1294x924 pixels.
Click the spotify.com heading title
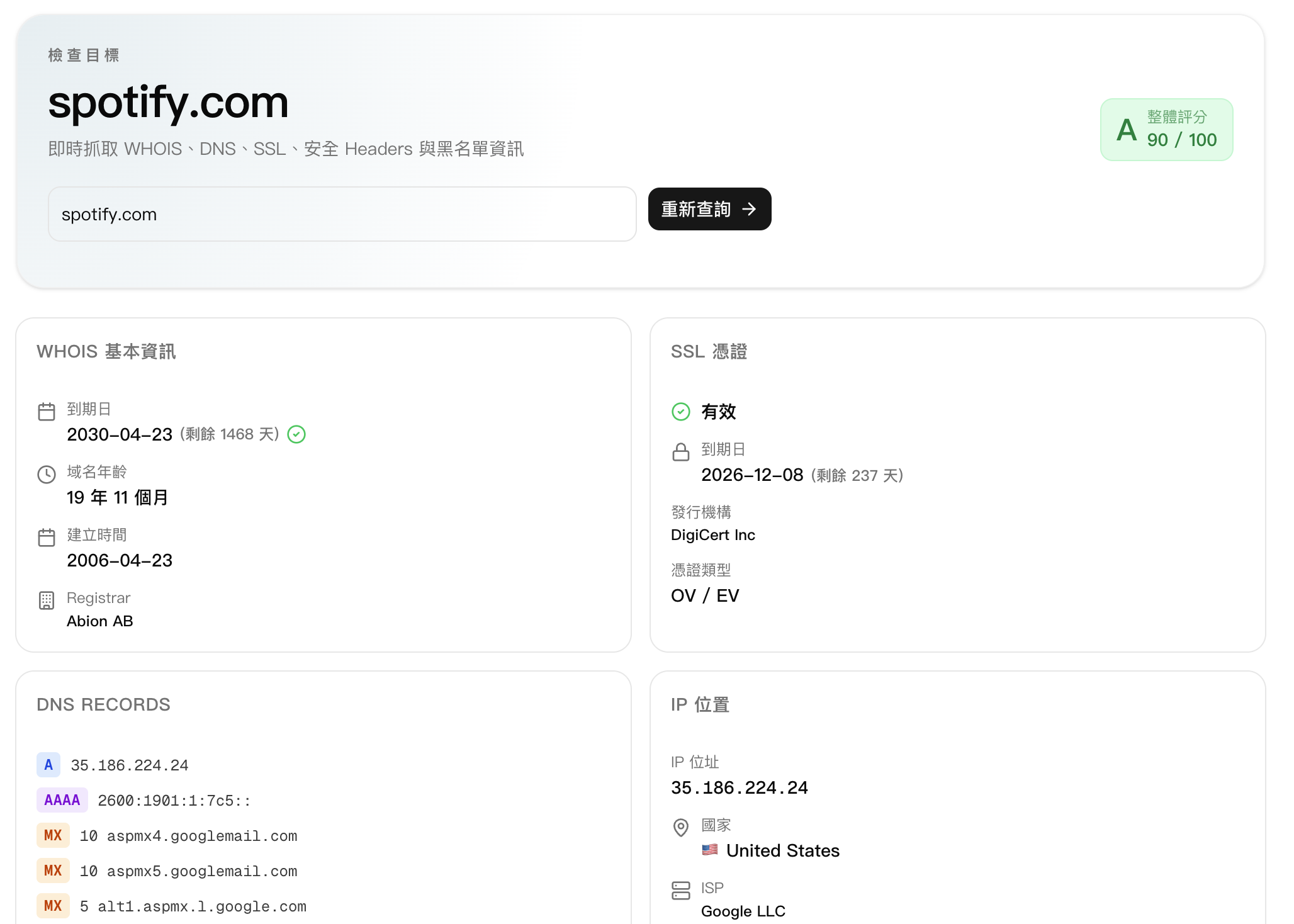[169, 102]
